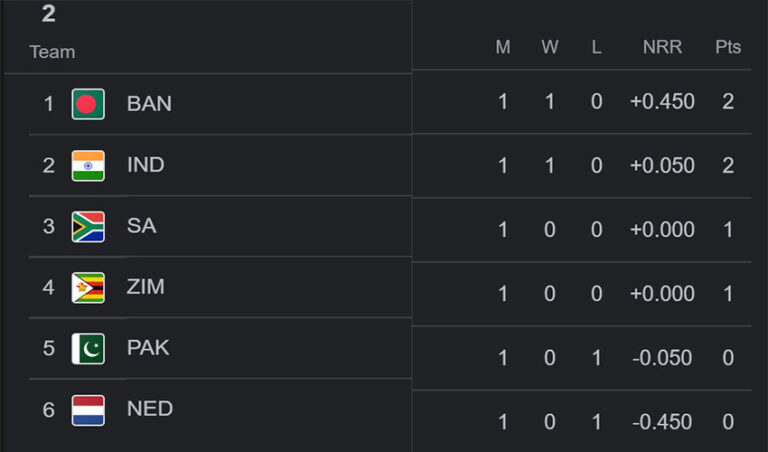
Task: Click the NRR column header
Action: point(661,48)
